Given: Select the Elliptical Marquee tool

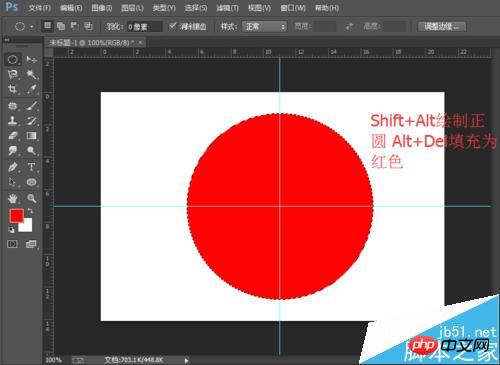Looking at the screenshot, I should (x=13, y=60).
